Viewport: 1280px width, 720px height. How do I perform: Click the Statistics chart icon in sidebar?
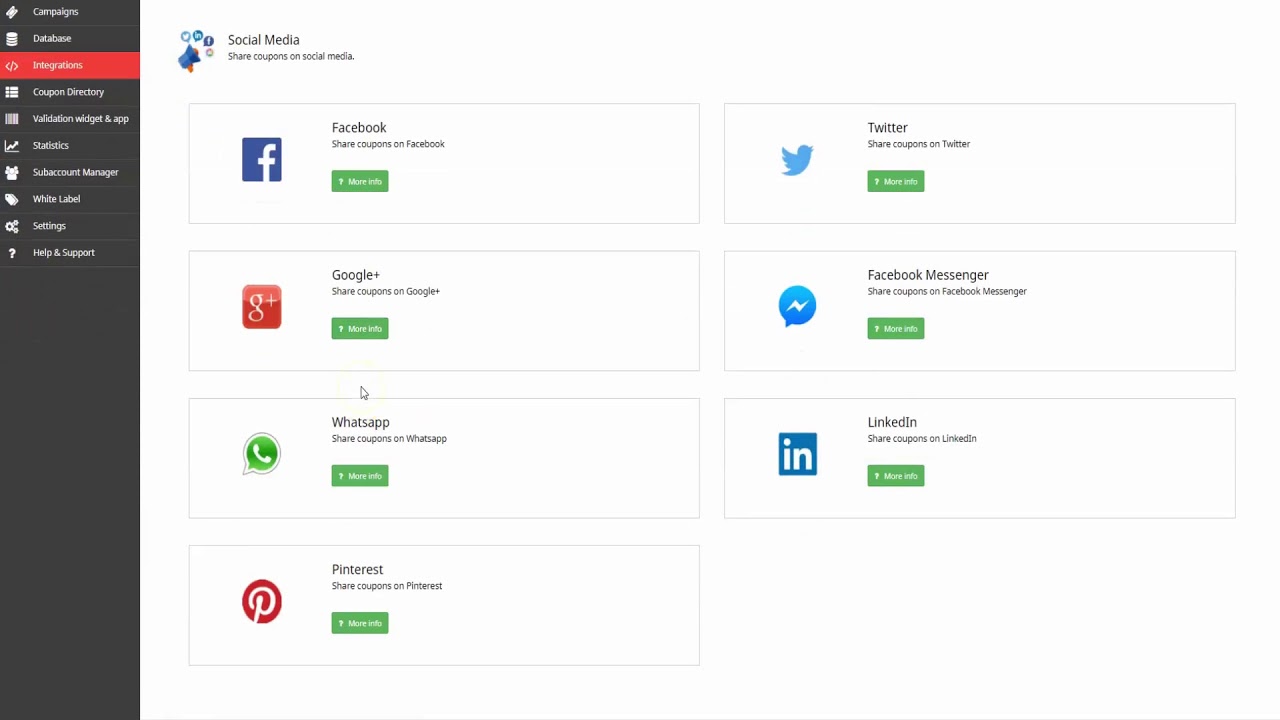[12, 146]
